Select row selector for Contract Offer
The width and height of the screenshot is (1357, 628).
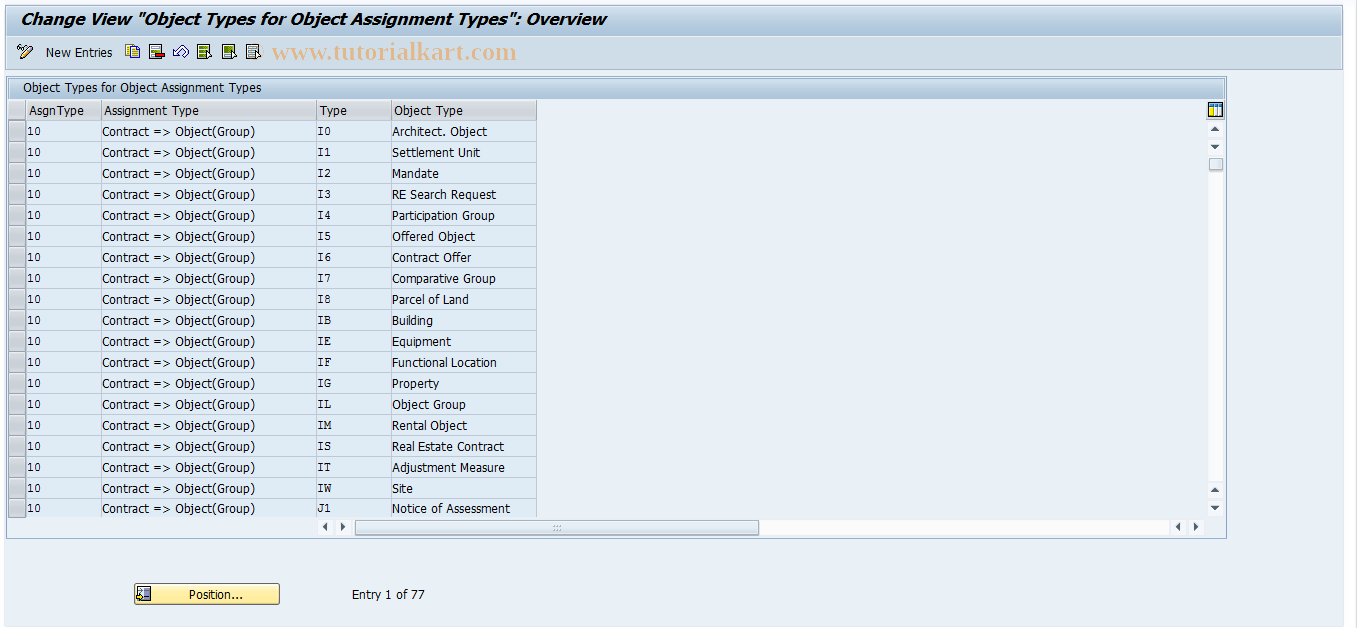pos(17,257)
